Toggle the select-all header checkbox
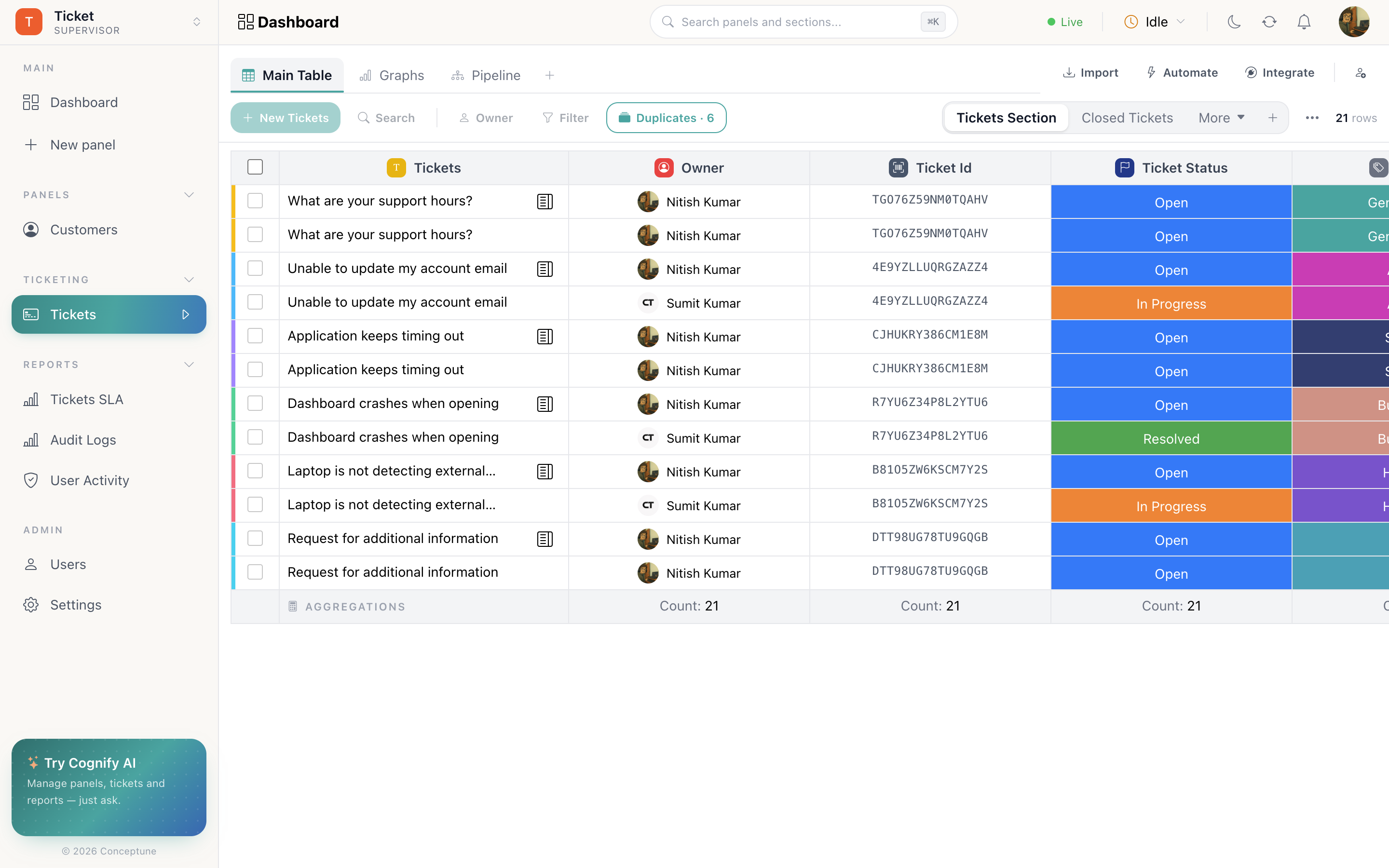 (255, 167)
